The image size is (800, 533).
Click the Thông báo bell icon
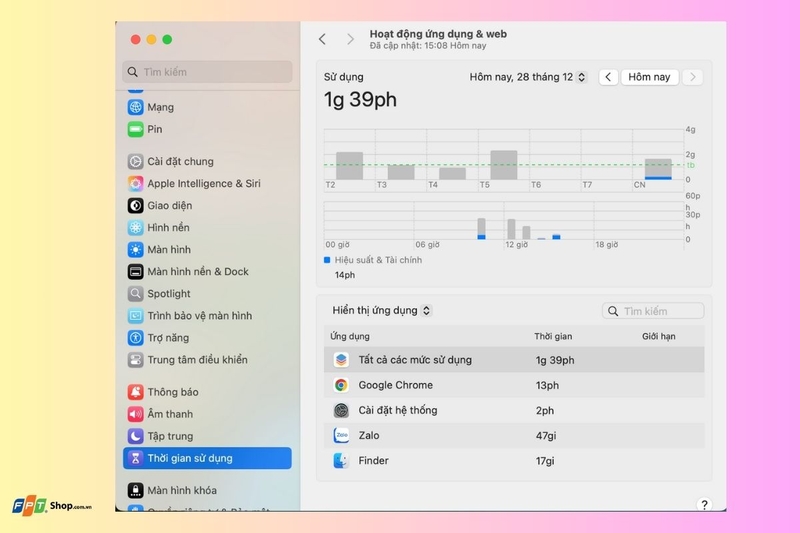click(x=135, y=392)
